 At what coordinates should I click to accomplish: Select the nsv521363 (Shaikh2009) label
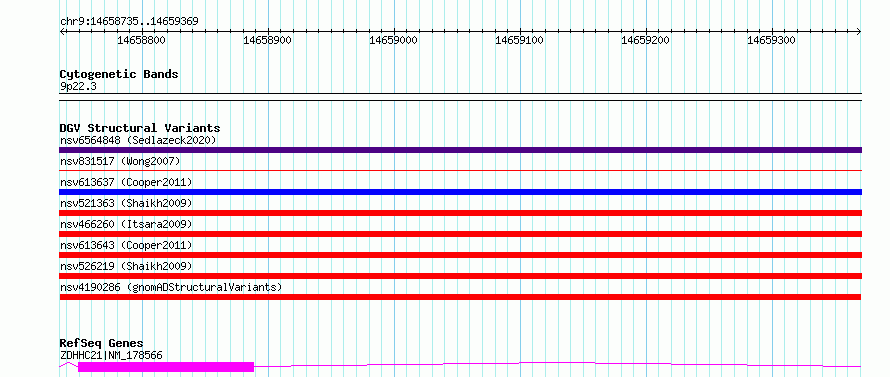point(126,203)
